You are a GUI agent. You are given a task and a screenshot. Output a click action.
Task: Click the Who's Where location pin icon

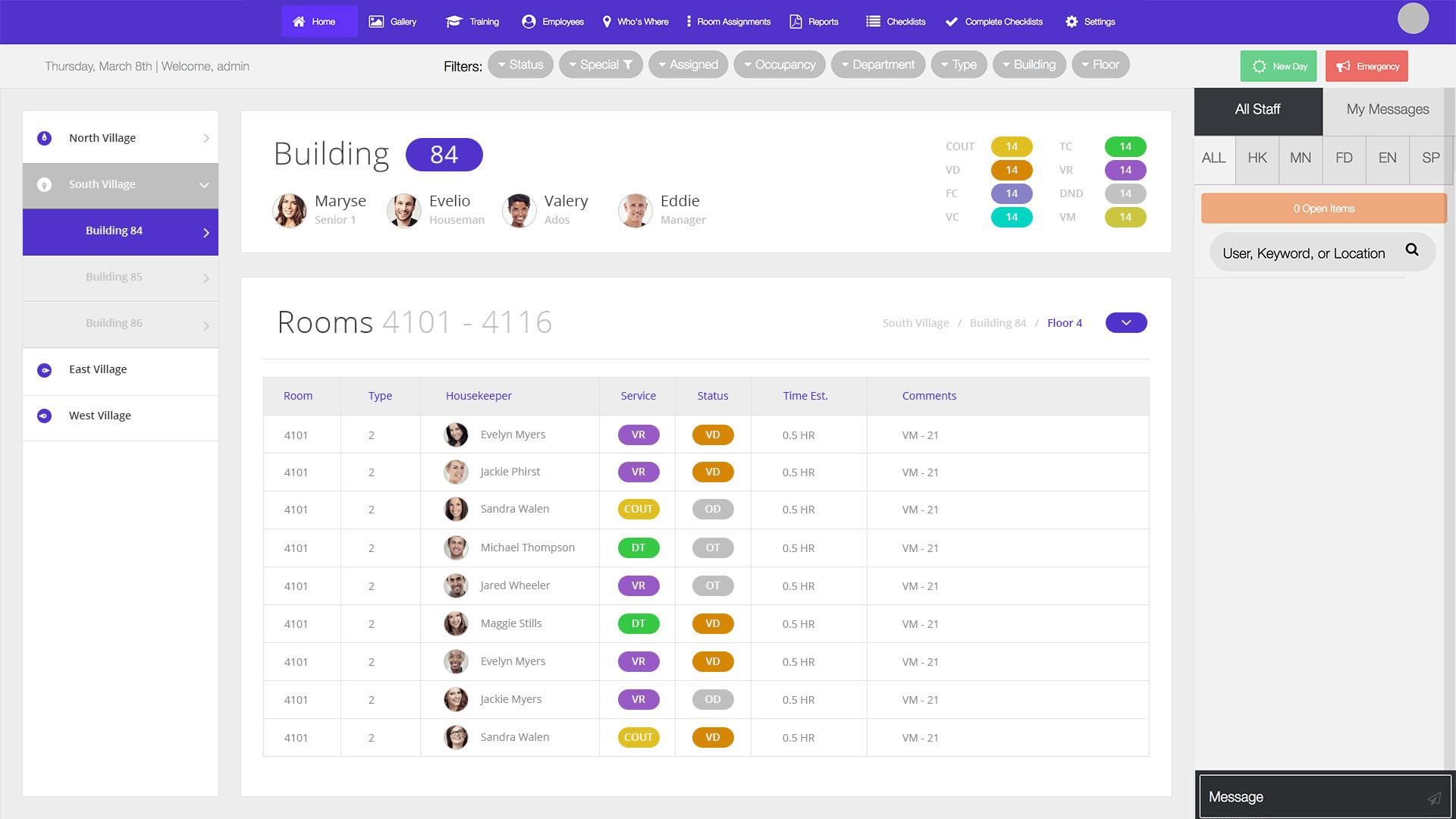[607, 21]
